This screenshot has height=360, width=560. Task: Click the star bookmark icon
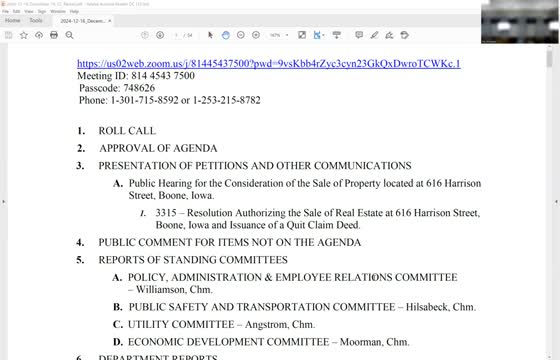click(24, 35)
